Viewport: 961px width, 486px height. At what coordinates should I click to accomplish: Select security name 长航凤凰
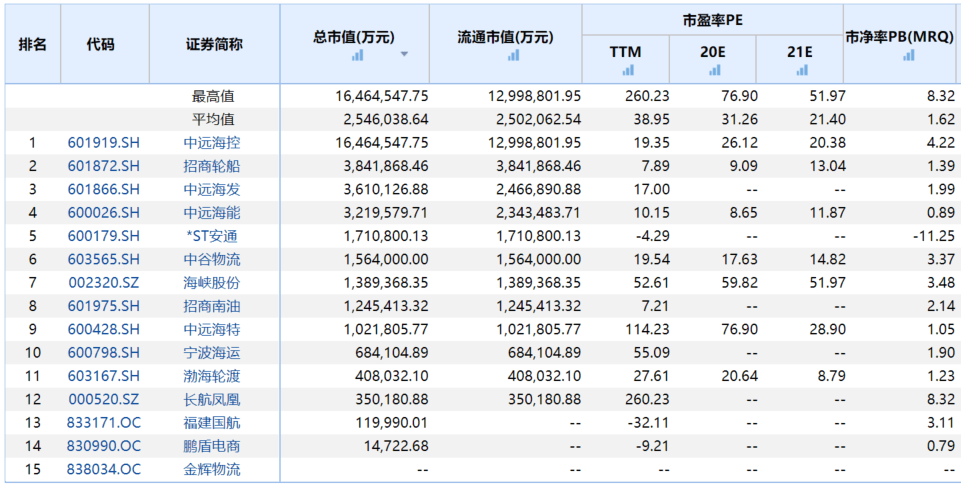point(212,400)
